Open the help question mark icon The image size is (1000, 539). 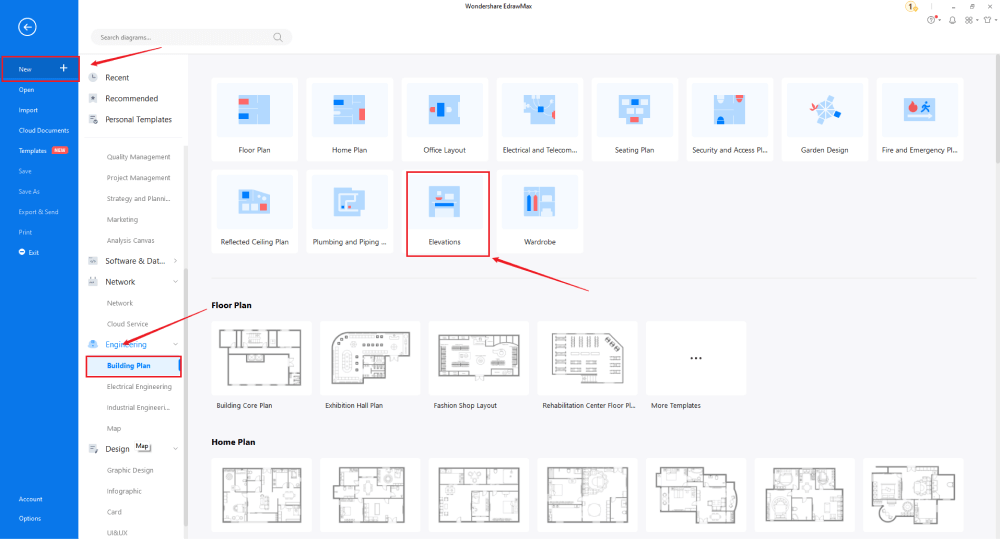(932, 20)
